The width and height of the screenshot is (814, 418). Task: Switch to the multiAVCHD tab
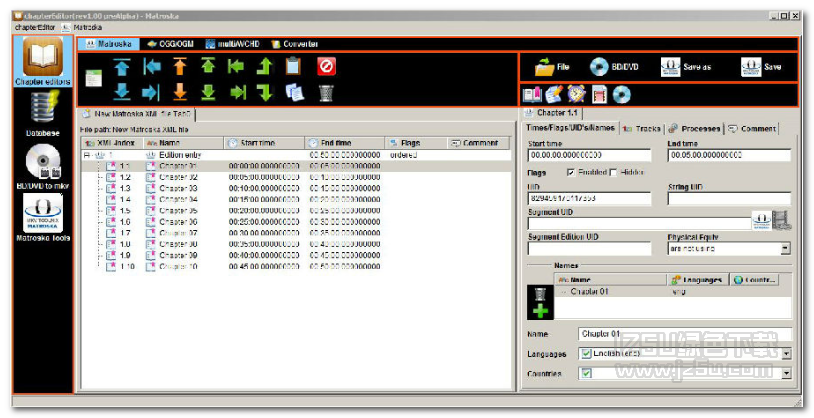point(233,45)
